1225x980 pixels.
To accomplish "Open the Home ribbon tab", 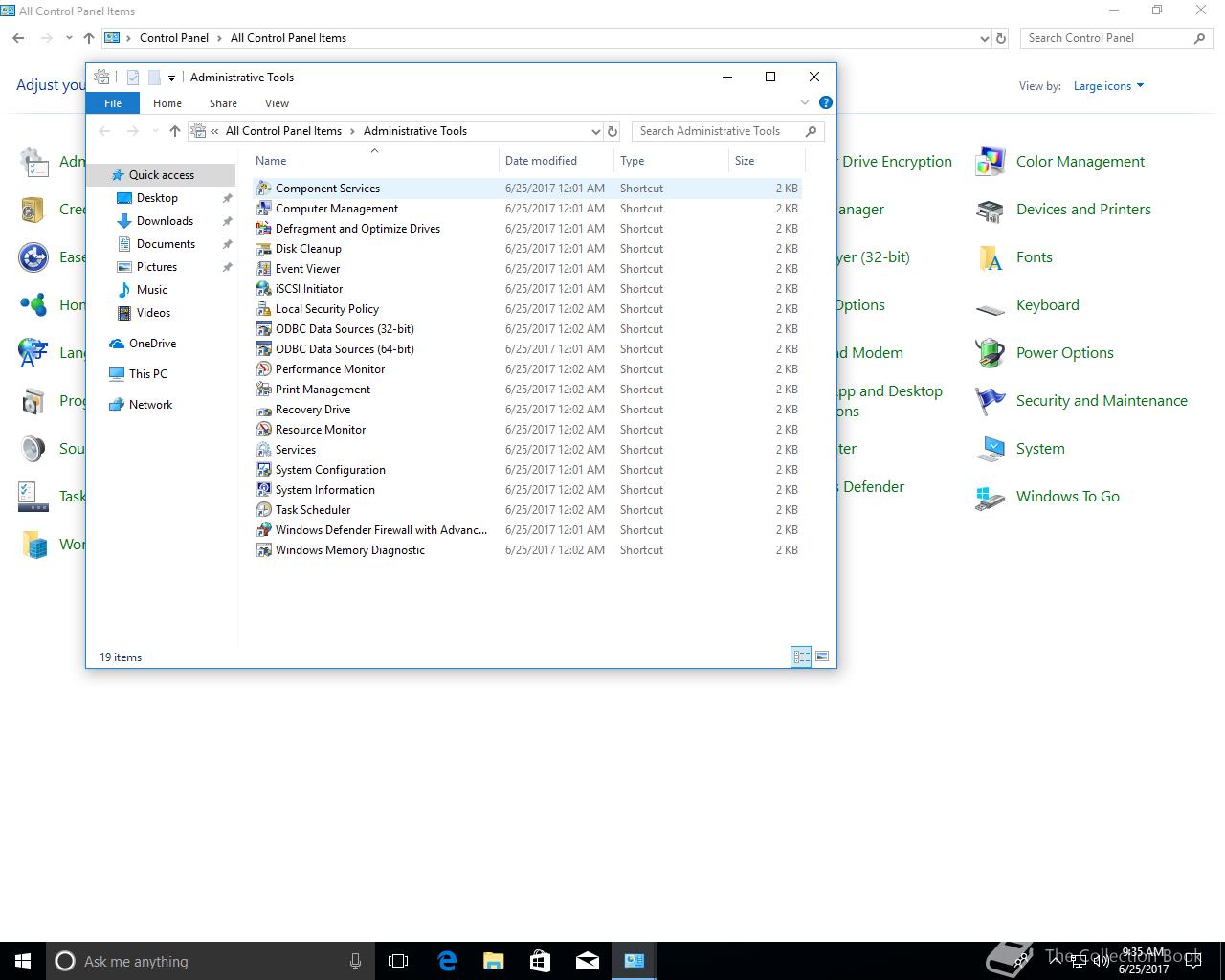I will (x=167, y=103).
